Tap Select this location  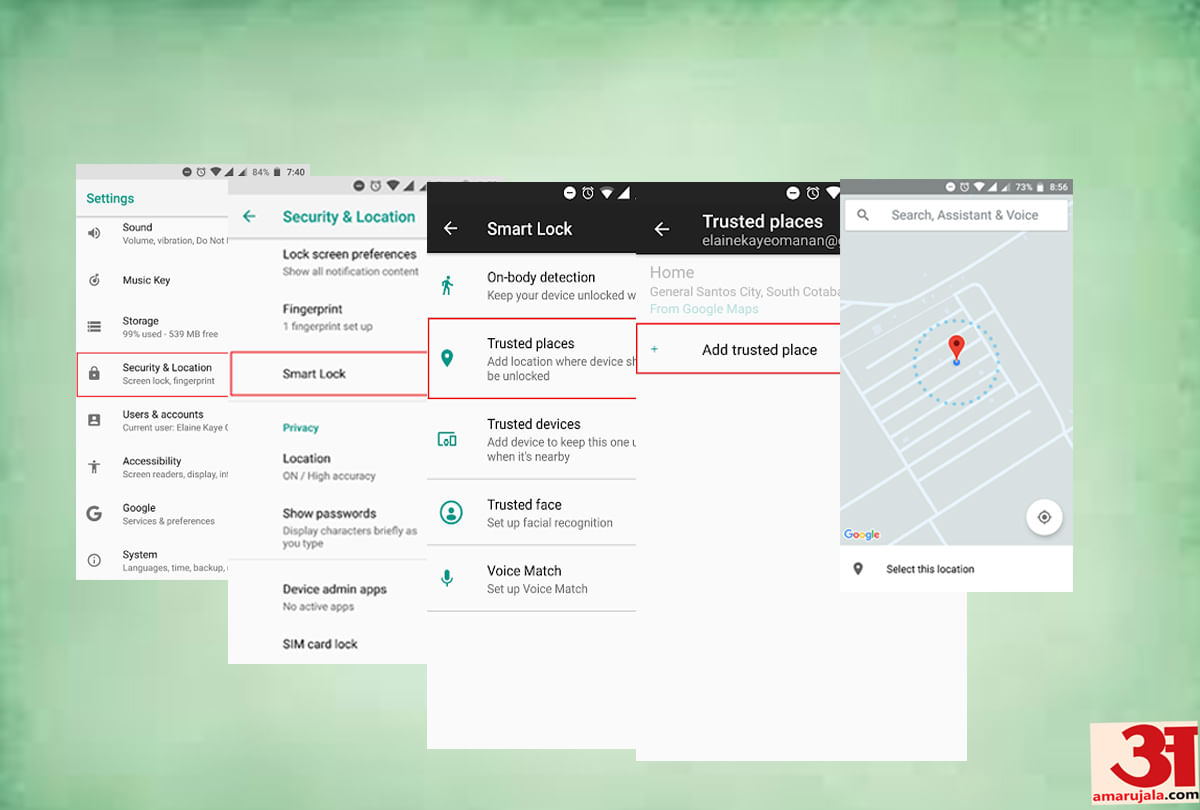pos(930,569)
